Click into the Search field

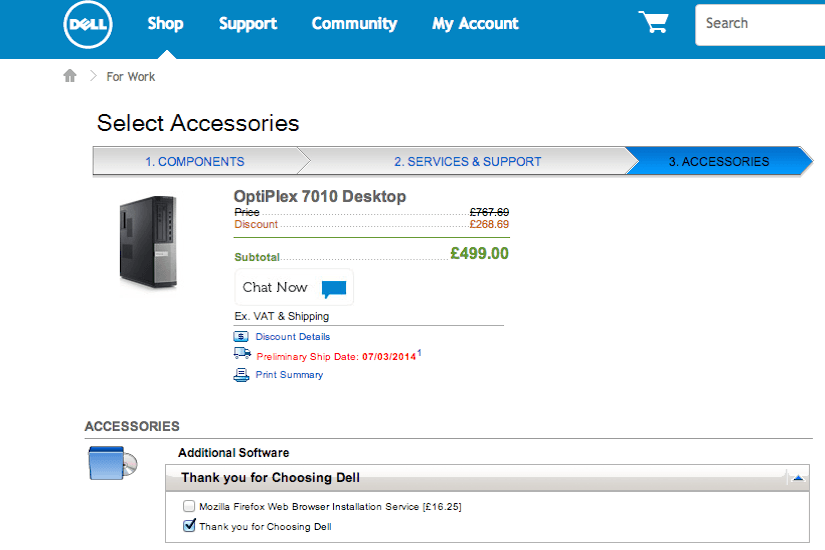[x=760, y=25]
